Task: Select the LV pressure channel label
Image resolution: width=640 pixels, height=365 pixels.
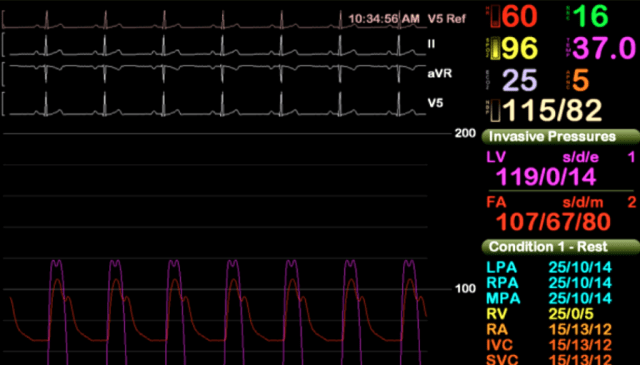Action: [x=496, y=157]
